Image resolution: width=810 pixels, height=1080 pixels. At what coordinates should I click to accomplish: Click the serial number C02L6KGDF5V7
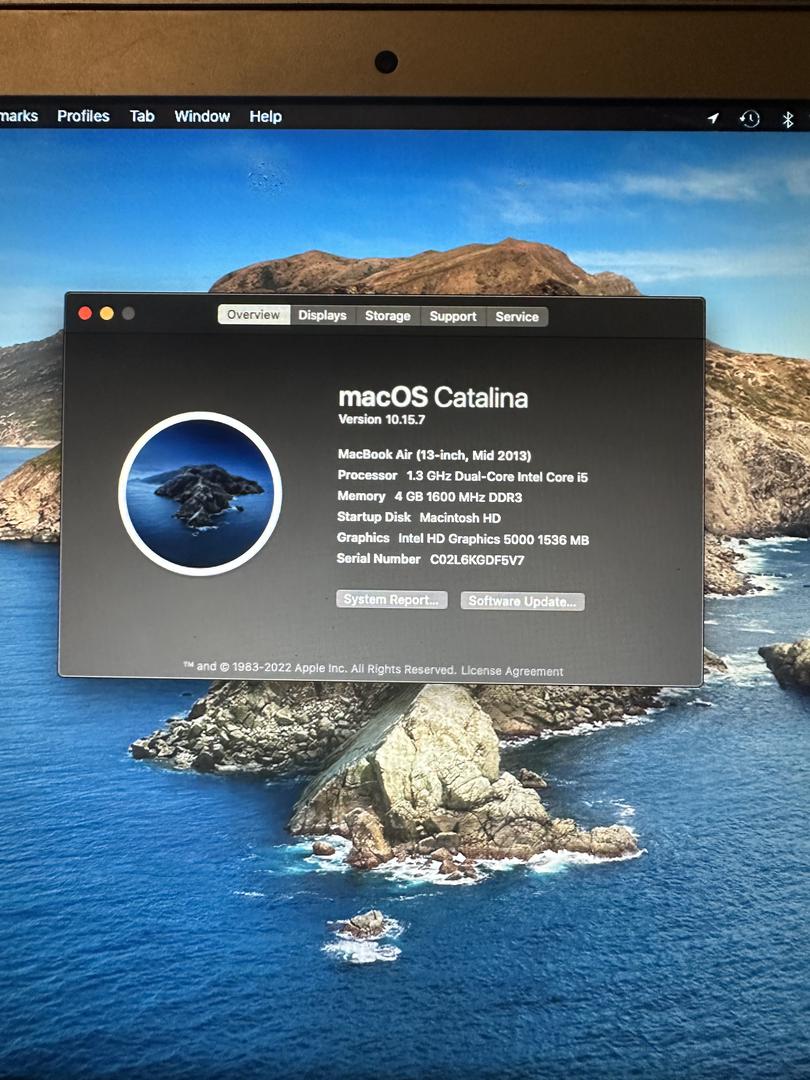point(477,560)
